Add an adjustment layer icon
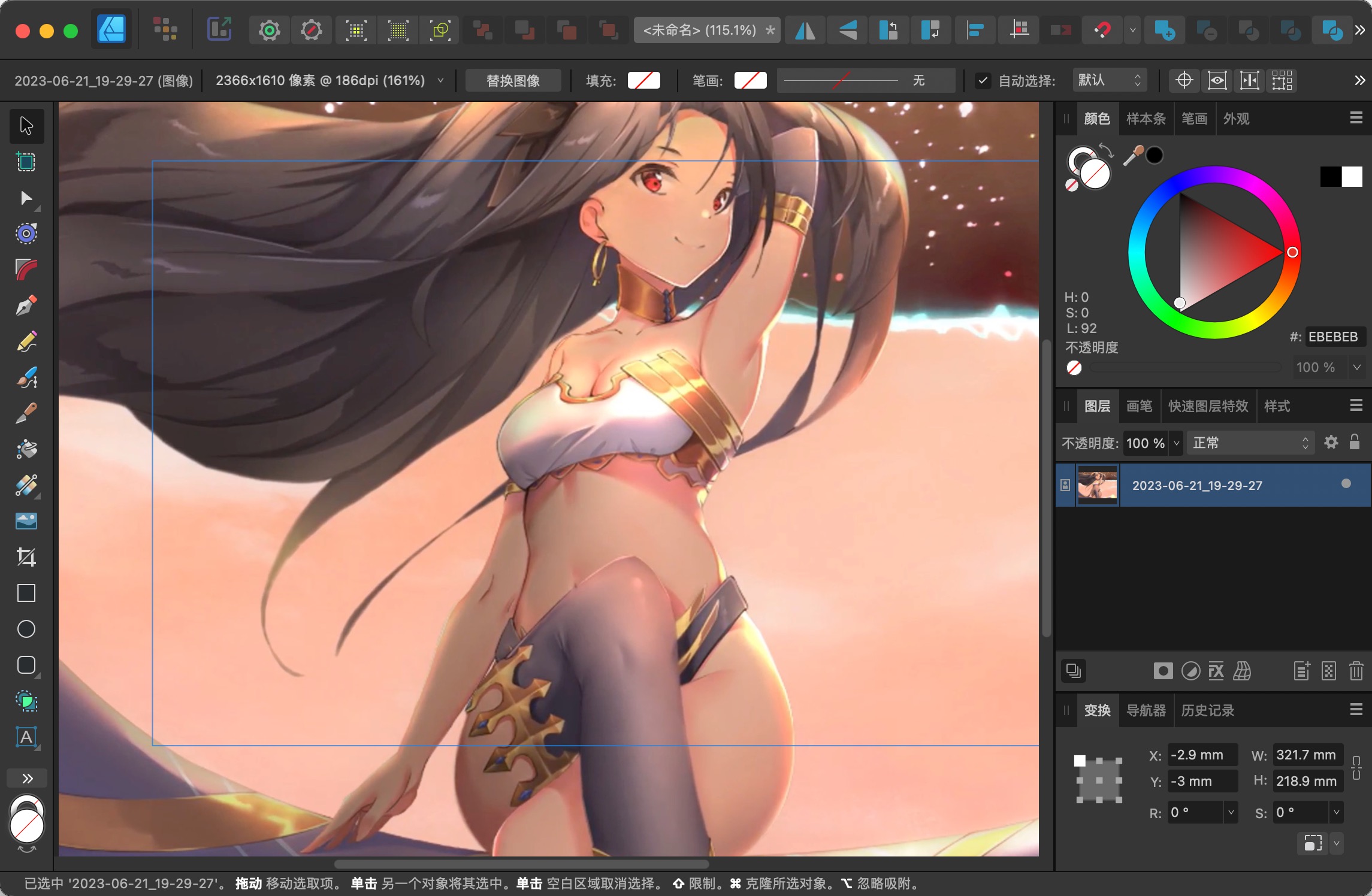 1190,671
